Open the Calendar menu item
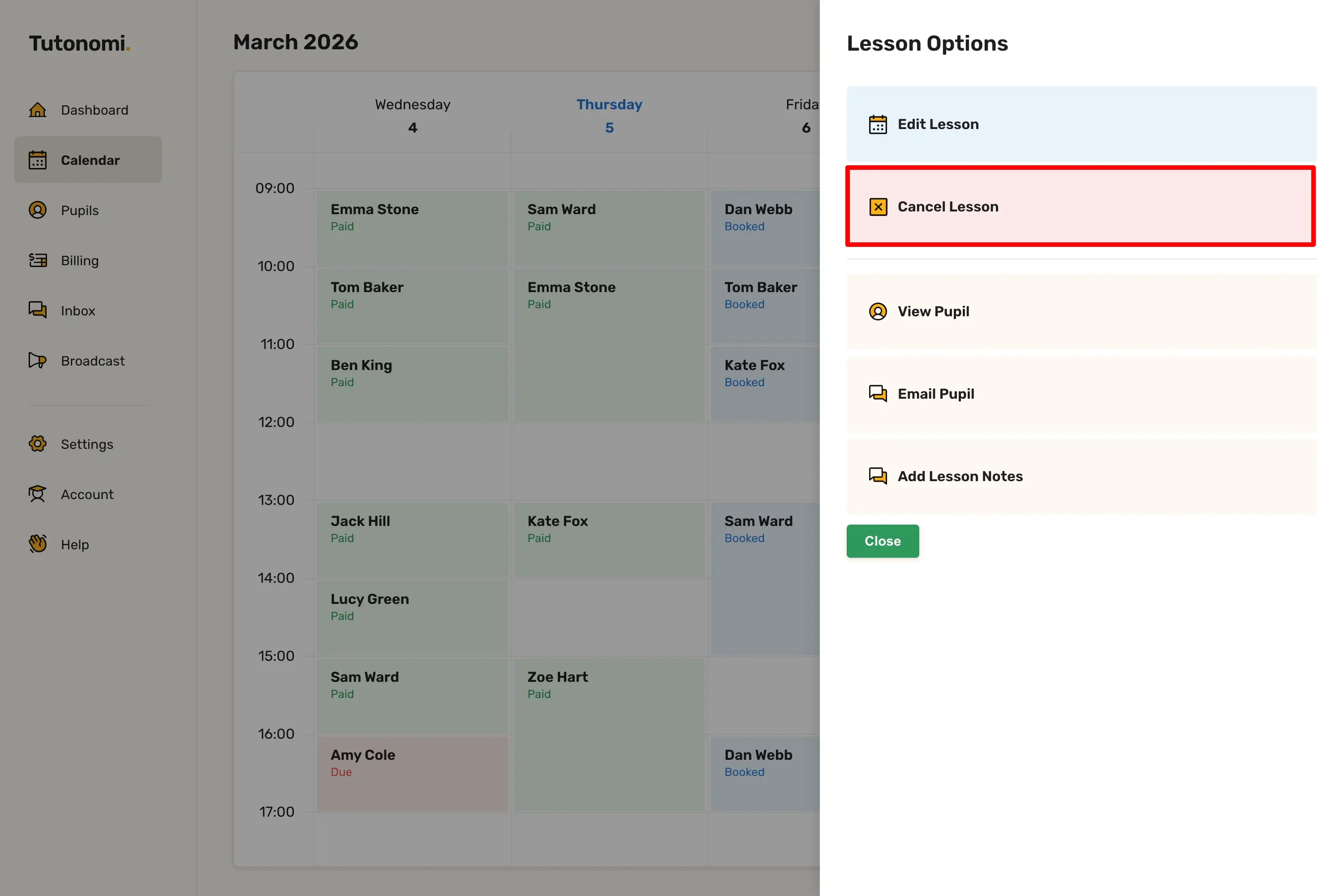The width and height of the screenshot is (1344, 896). [89, 160]
